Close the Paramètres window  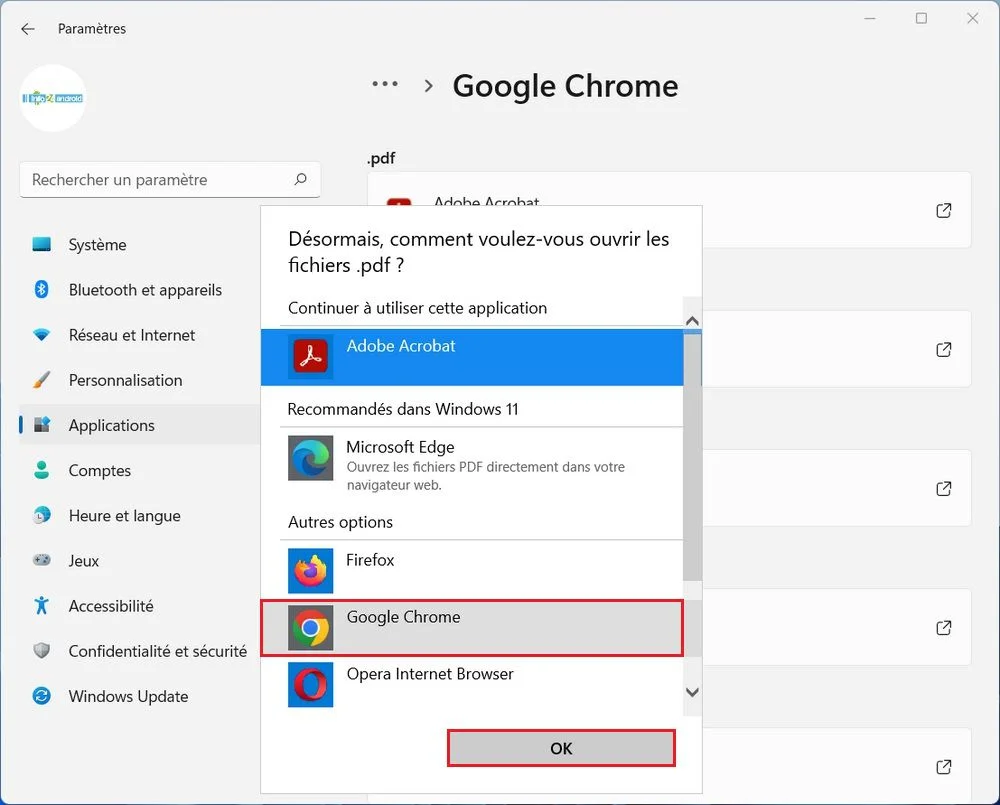click(973, 18)
